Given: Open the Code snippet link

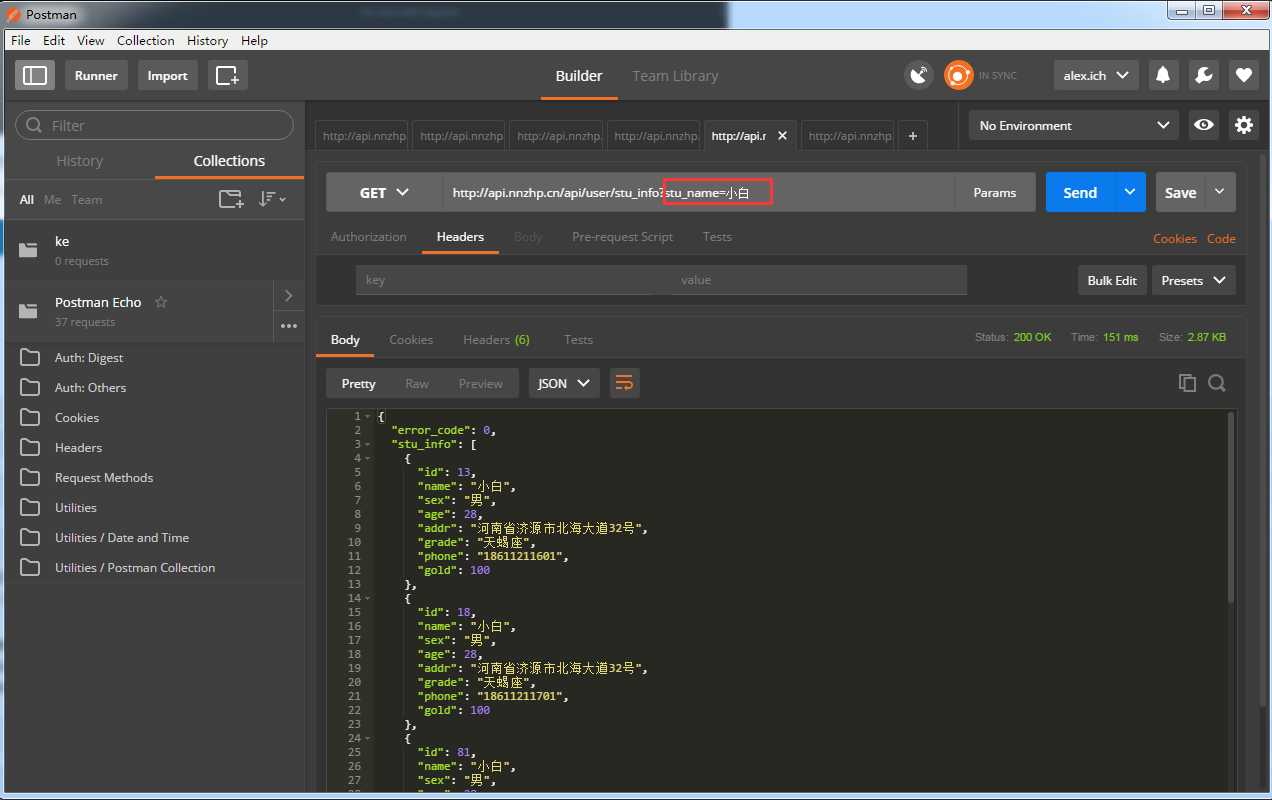Looking at the screenshot, I should [1221, 238].
